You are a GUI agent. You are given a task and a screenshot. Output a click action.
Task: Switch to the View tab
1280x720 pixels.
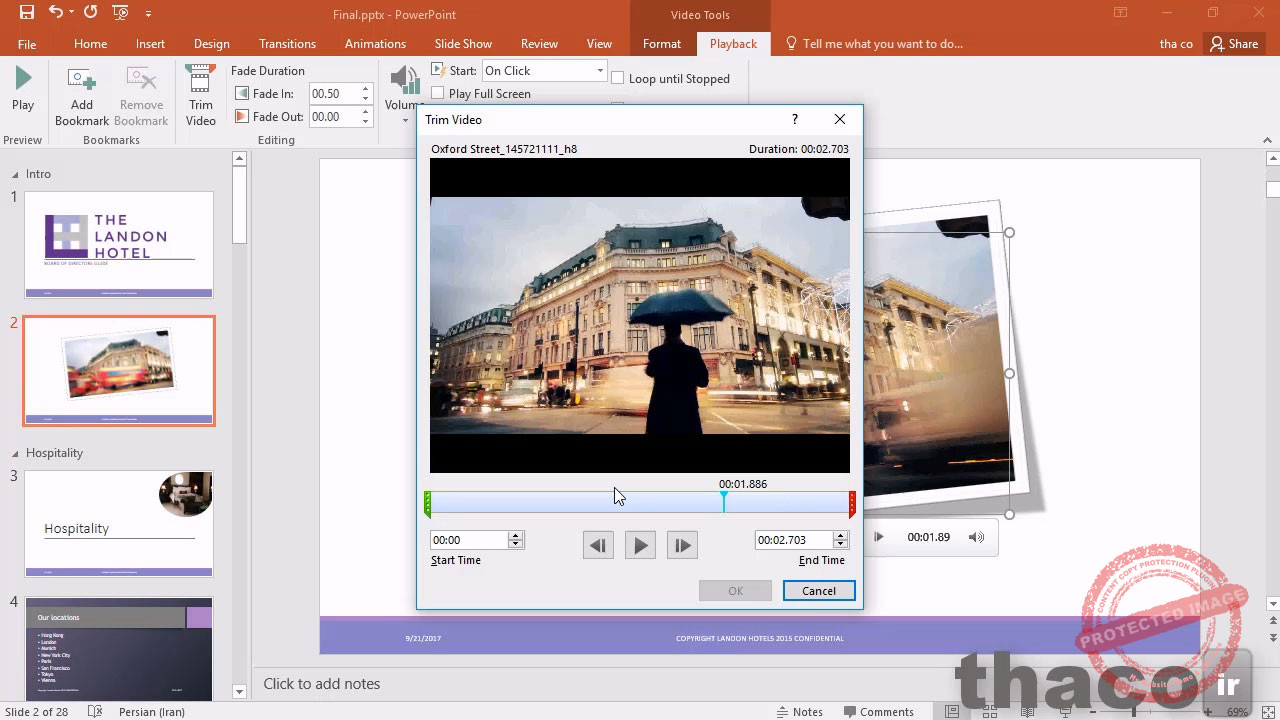point(599,44)
